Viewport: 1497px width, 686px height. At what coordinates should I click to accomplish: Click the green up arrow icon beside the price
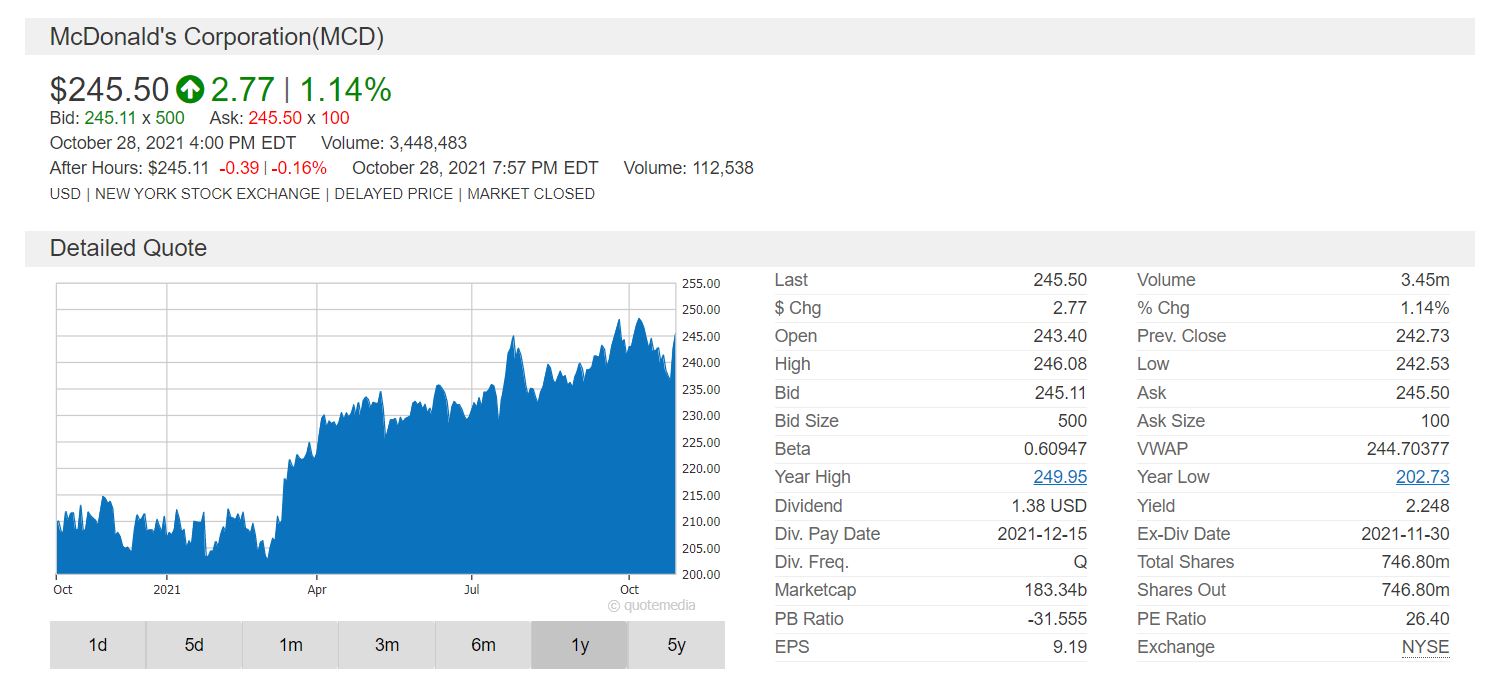point(189,90)
